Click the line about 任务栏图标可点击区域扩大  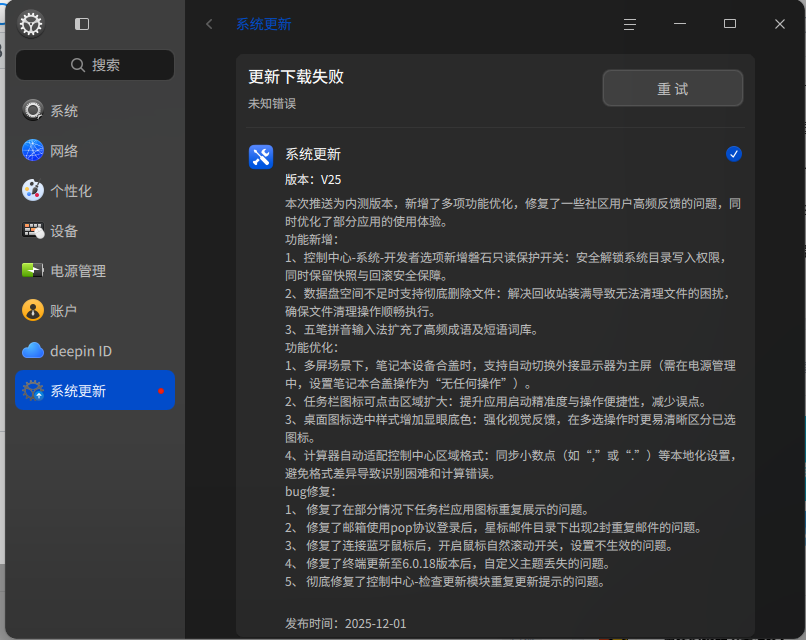[x=497, y=401]
